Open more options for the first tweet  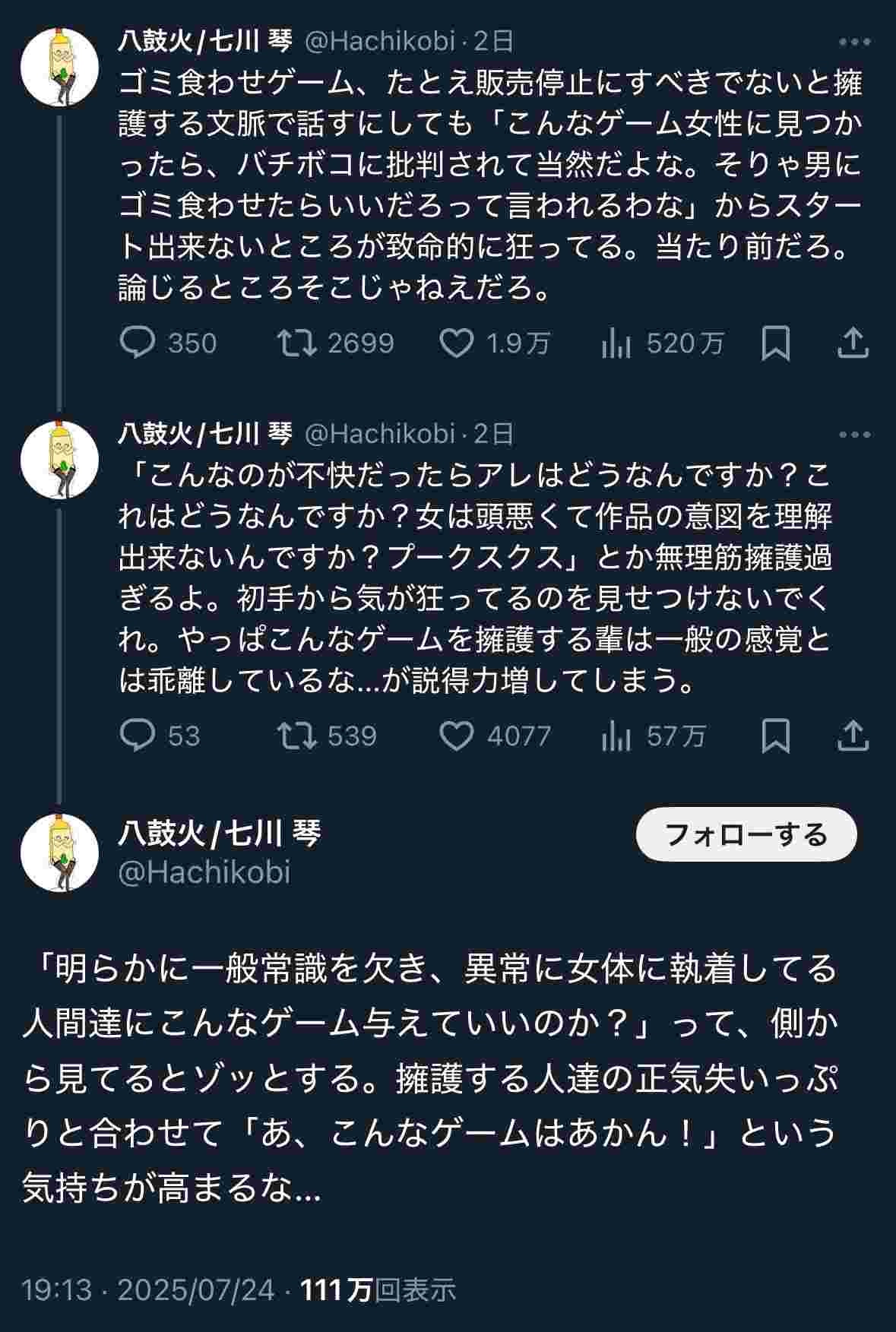(x=854, y=43)
